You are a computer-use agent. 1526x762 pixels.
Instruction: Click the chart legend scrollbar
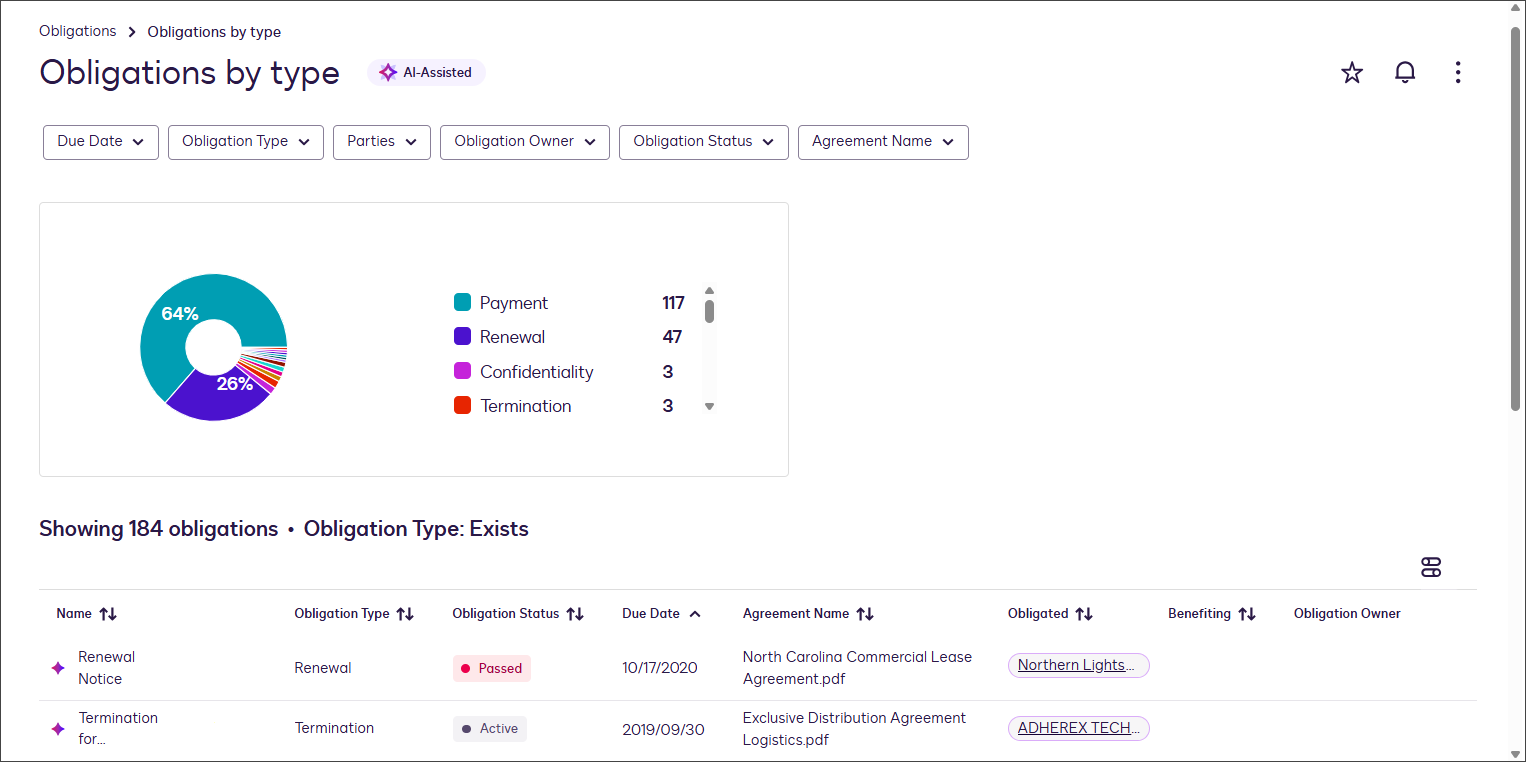[x=709, y=312]
